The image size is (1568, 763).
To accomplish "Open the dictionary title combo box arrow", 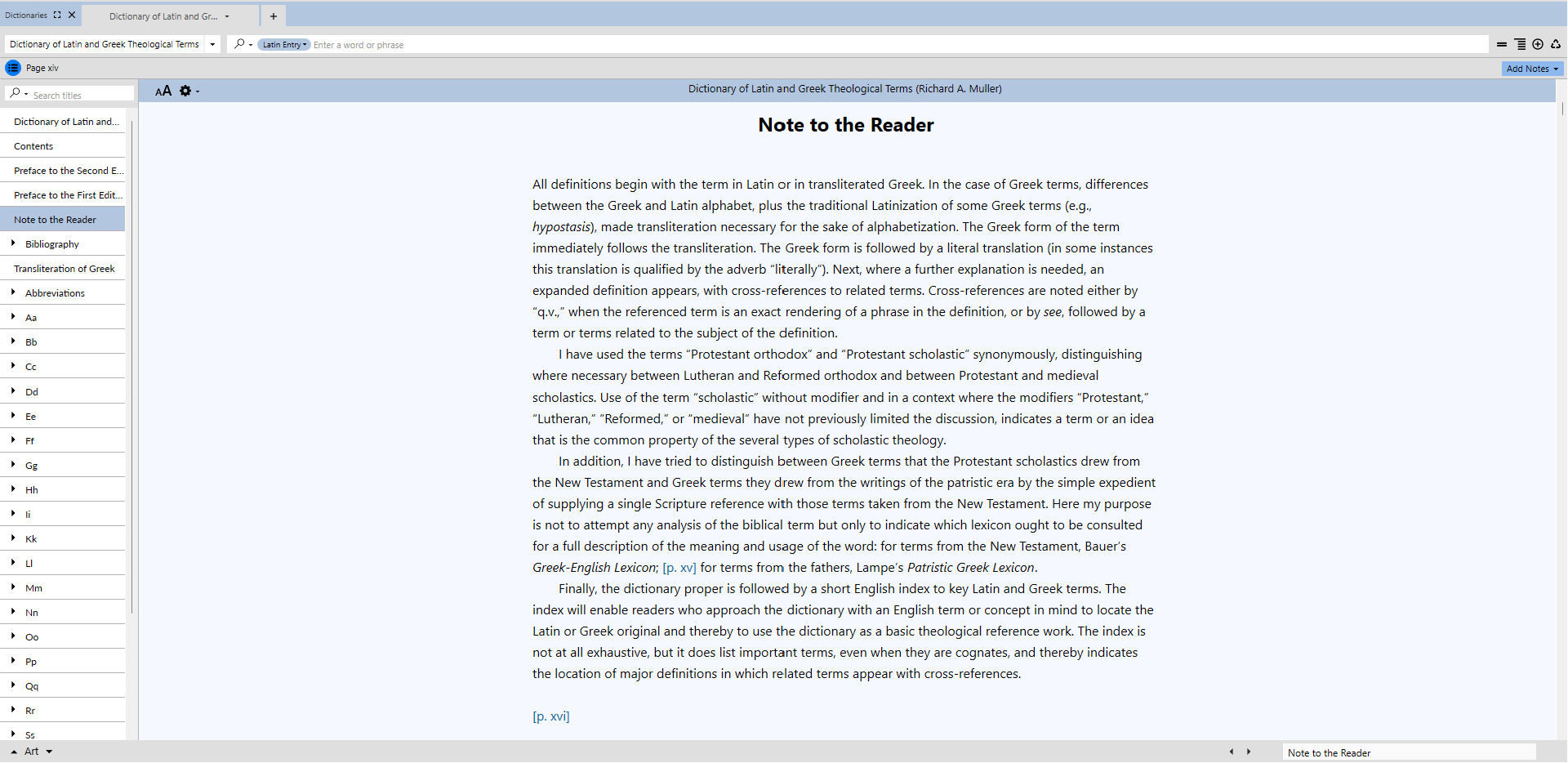I will tap(212, 44).
